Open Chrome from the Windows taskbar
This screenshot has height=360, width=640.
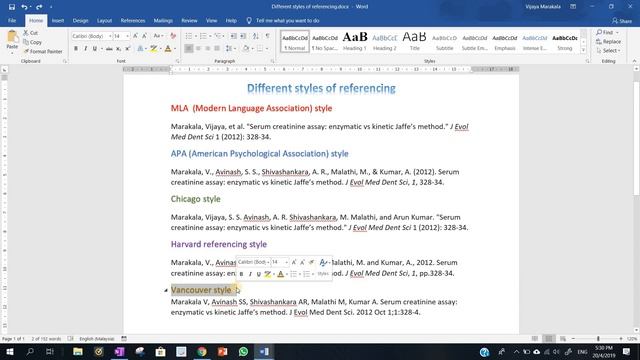point(202,351)
